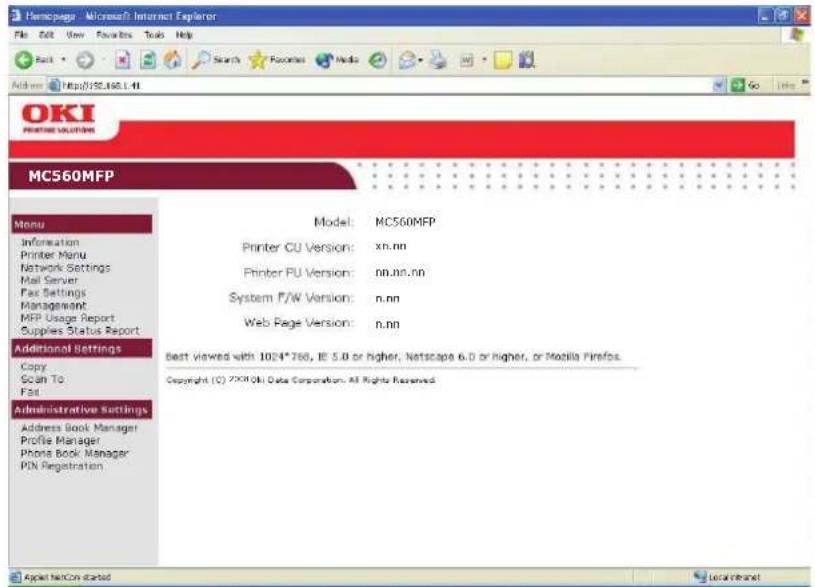Open the File menu
The height and width of the screenshot is (587, 815).
[21, 35]
